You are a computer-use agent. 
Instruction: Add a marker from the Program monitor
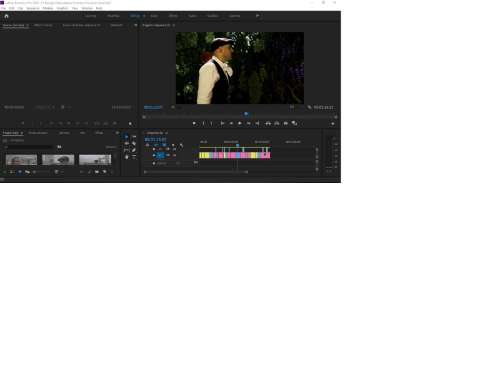point(194,124)
